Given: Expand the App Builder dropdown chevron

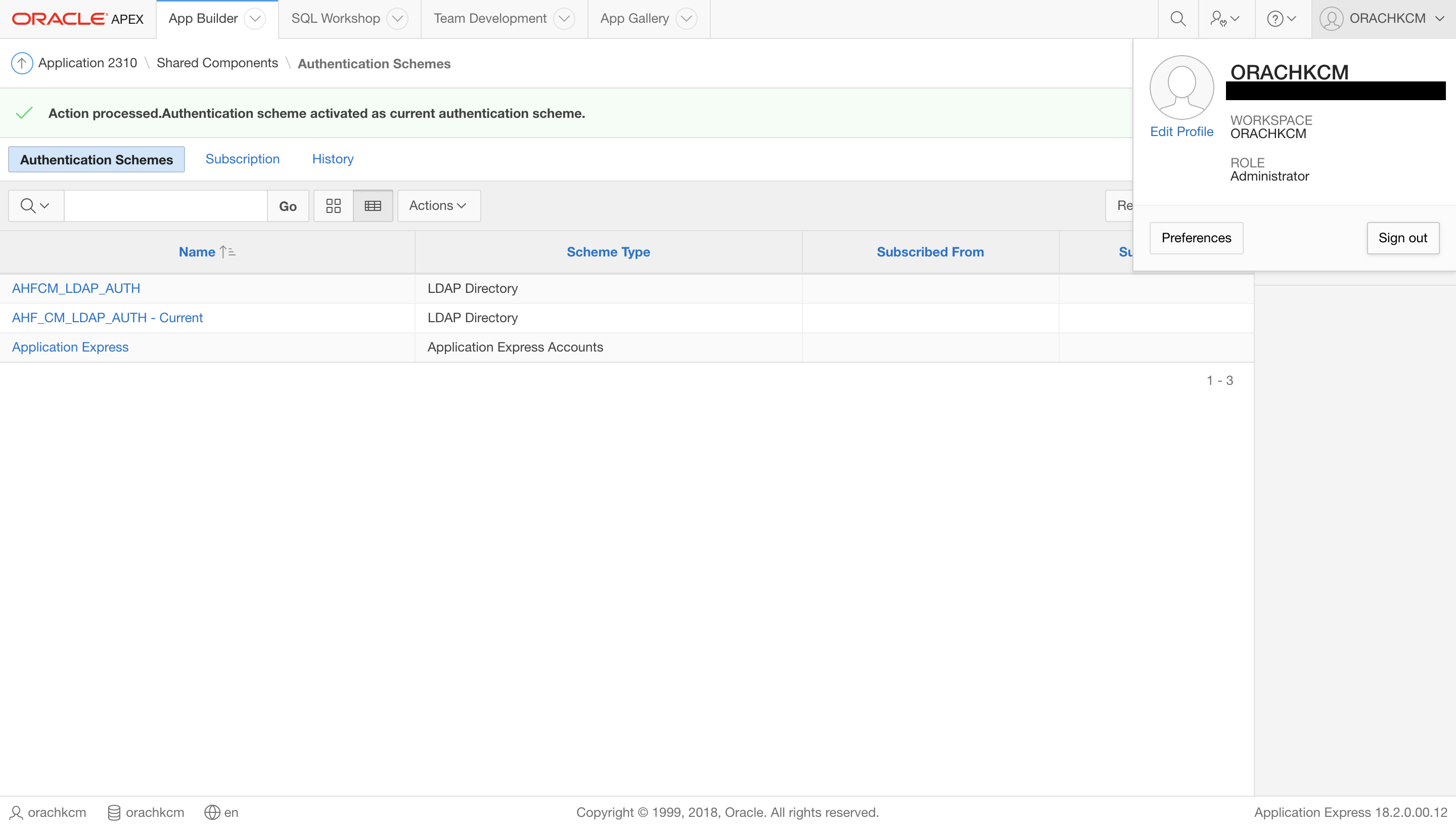Looking at the screenshot, I should click(255, 19).
